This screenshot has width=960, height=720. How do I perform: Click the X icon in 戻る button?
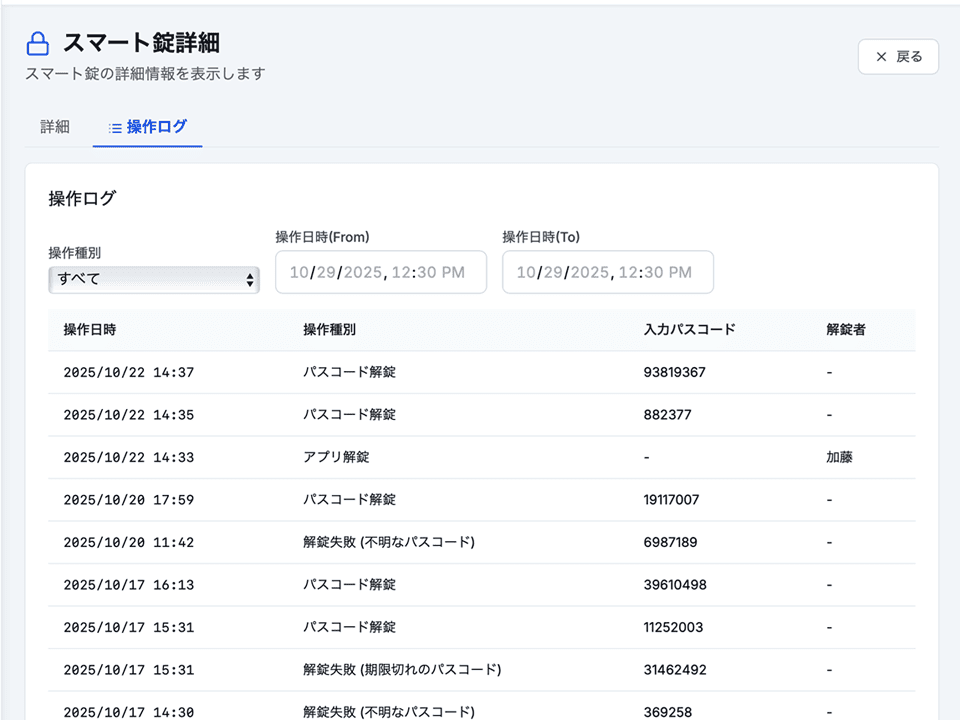881,57
